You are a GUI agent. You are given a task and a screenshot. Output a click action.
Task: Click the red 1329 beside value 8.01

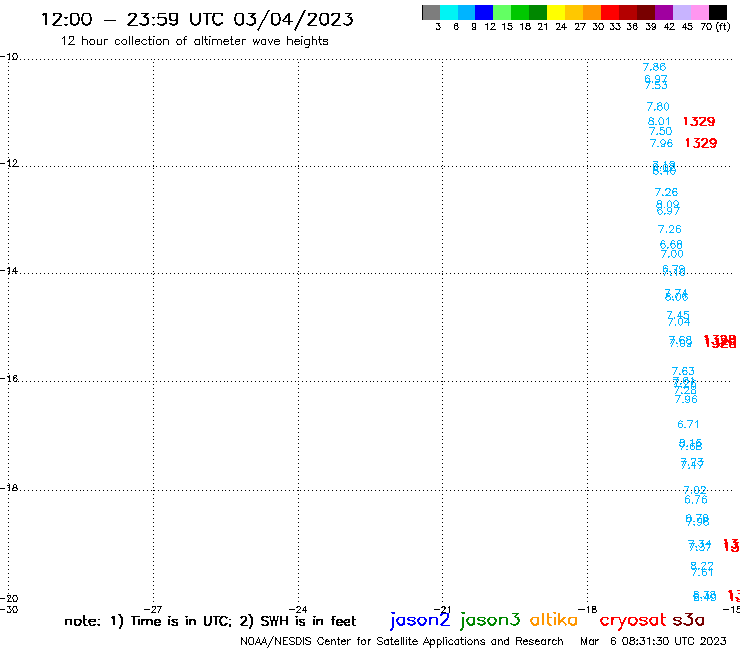coord(699,122)
